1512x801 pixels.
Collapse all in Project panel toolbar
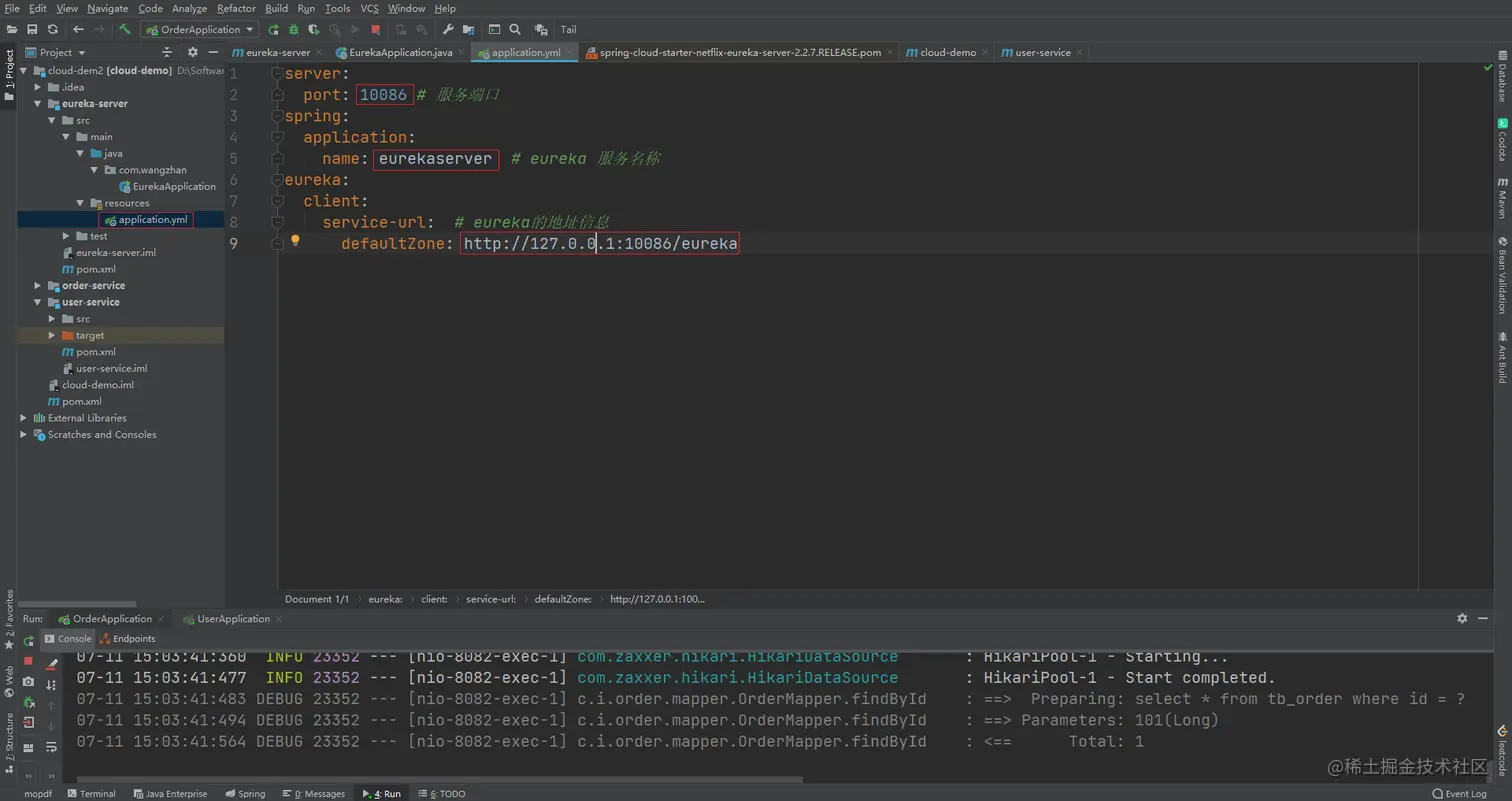tap(166, 52)
